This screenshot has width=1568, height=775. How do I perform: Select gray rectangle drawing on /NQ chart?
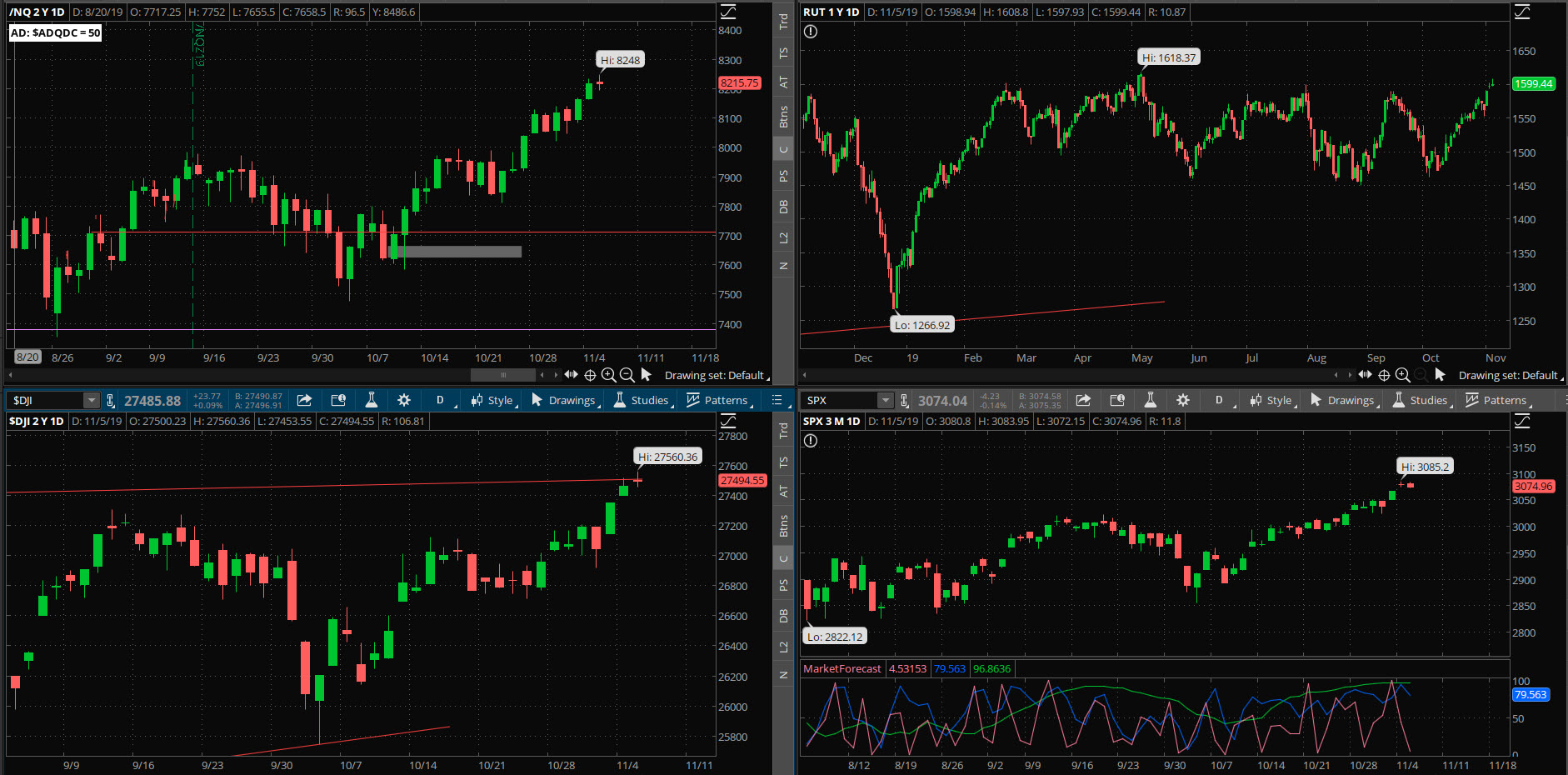(455, 252)
